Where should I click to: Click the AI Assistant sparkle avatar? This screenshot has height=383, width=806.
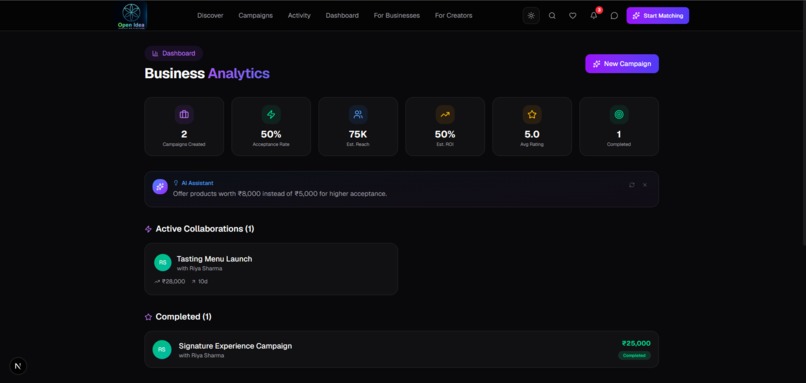pos(160,187)
